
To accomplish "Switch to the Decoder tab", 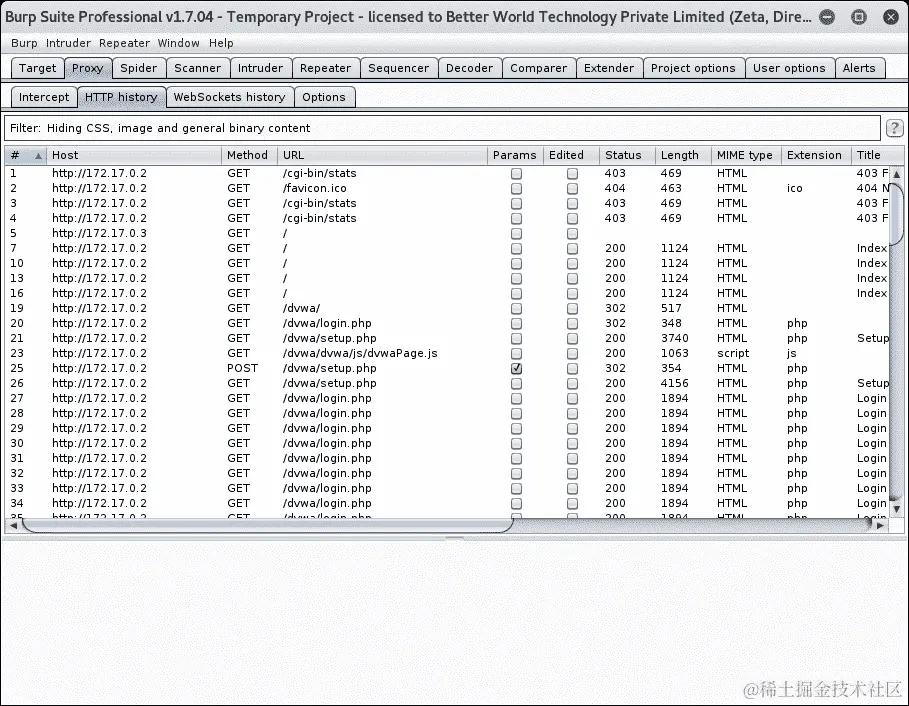I will point(470,68).
